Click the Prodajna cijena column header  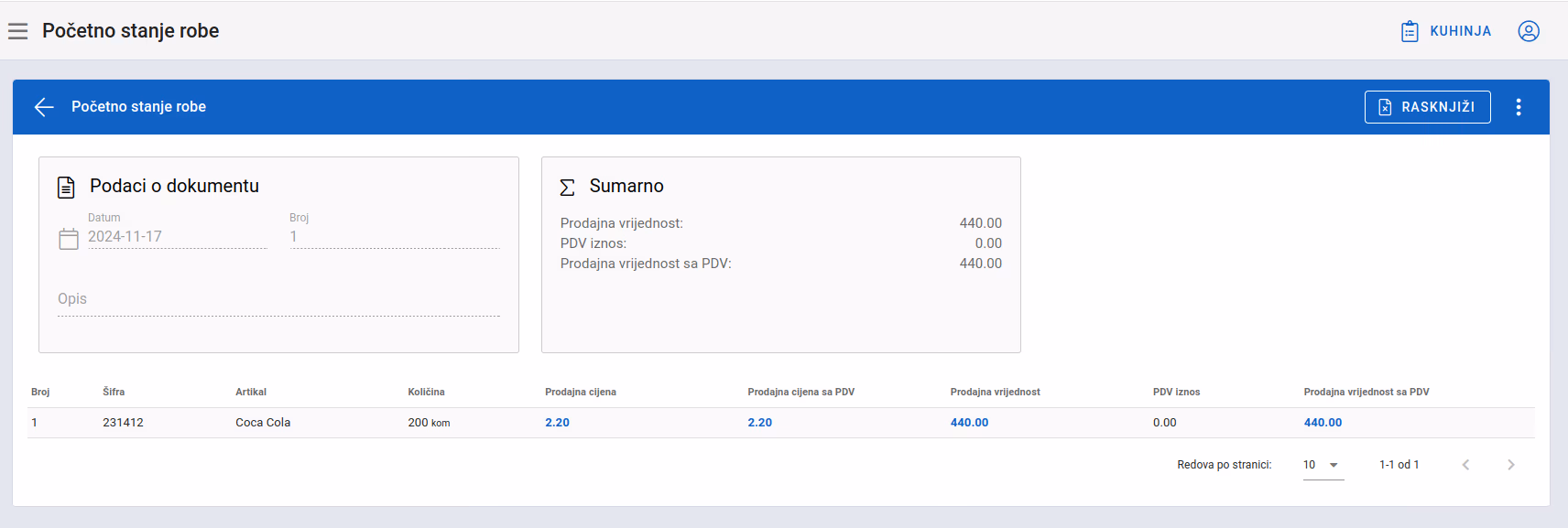(581, 392)
